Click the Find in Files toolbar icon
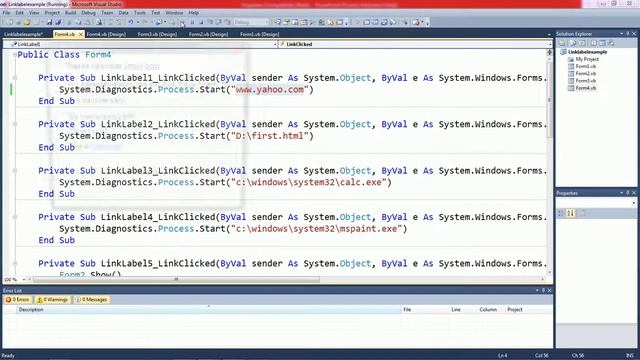The image size is (640, 360). (99, 22)
